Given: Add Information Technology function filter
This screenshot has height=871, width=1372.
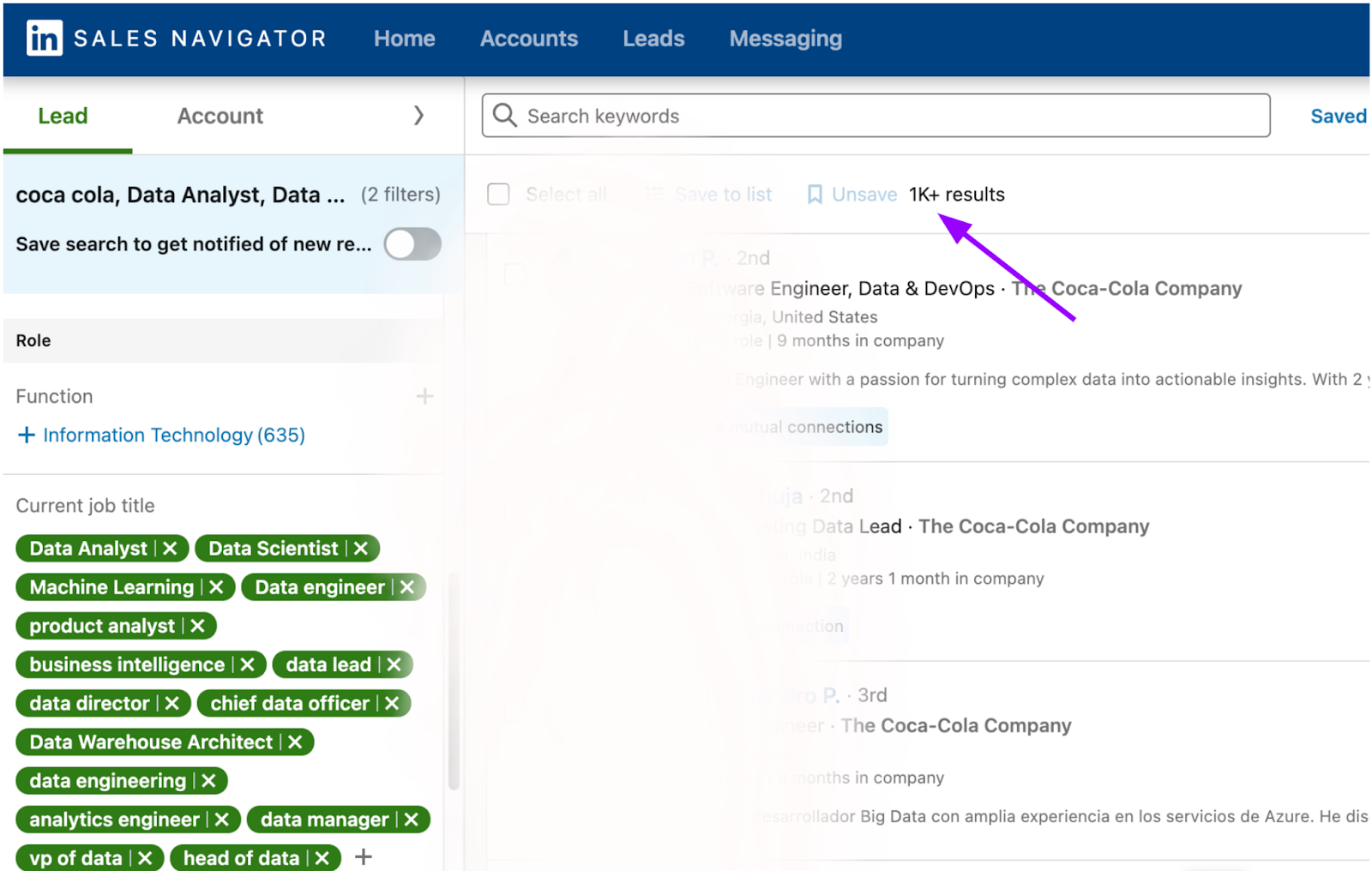Looking at the screenshot, I should (x=161, y=435).
